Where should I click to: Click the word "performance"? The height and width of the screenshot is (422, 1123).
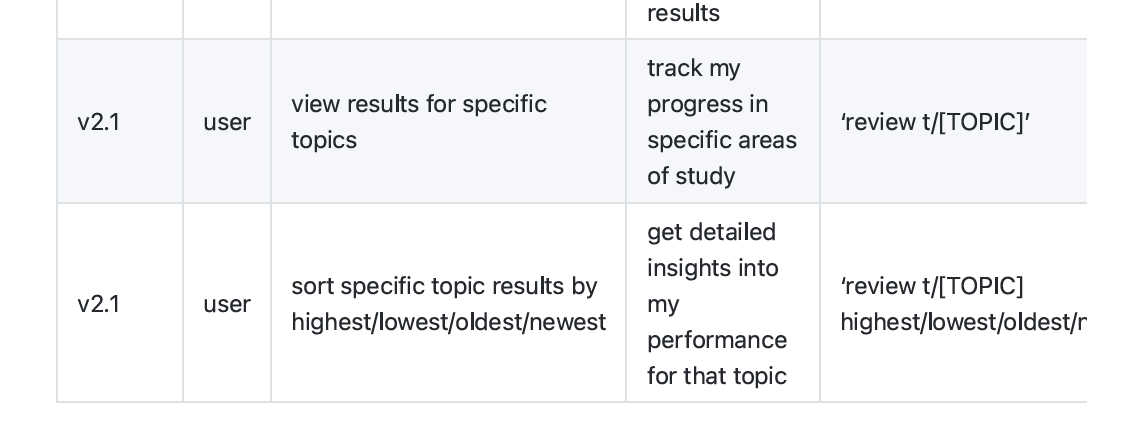click(x=716, y=340)
